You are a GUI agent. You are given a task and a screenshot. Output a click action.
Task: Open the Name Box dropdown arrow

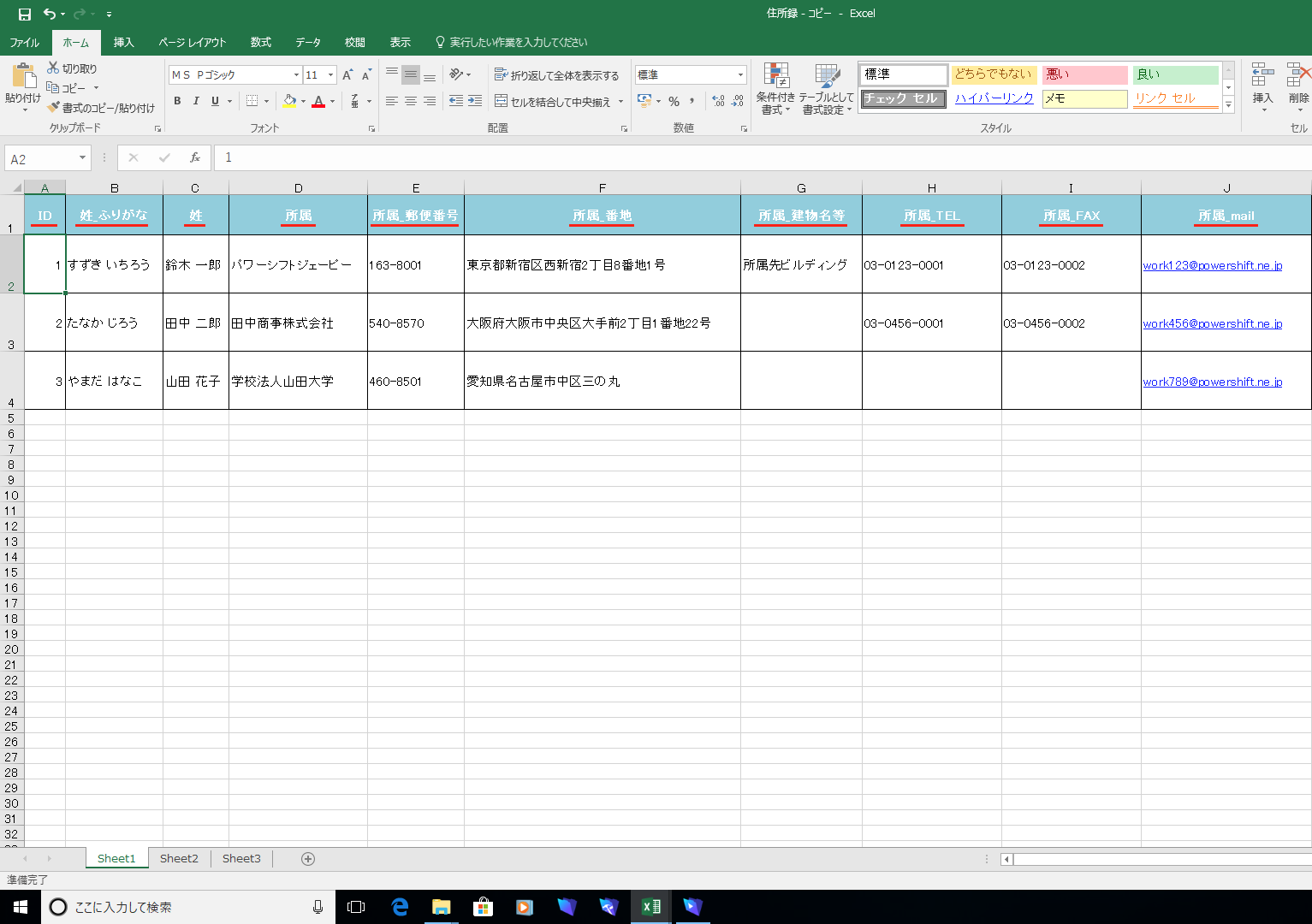point(82,158)
